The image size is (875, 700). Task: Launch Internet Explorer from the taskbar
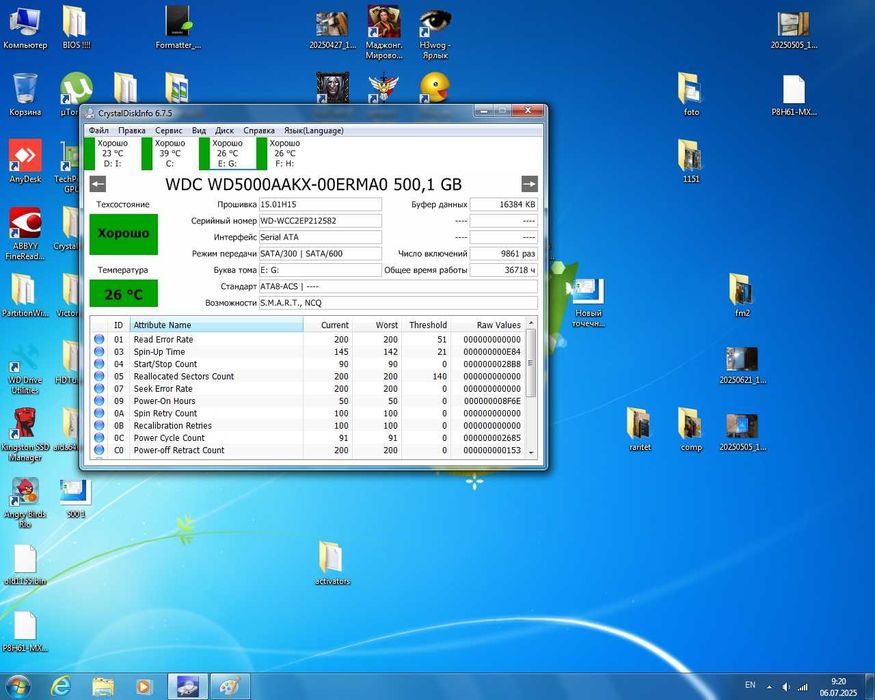(60, 686)
